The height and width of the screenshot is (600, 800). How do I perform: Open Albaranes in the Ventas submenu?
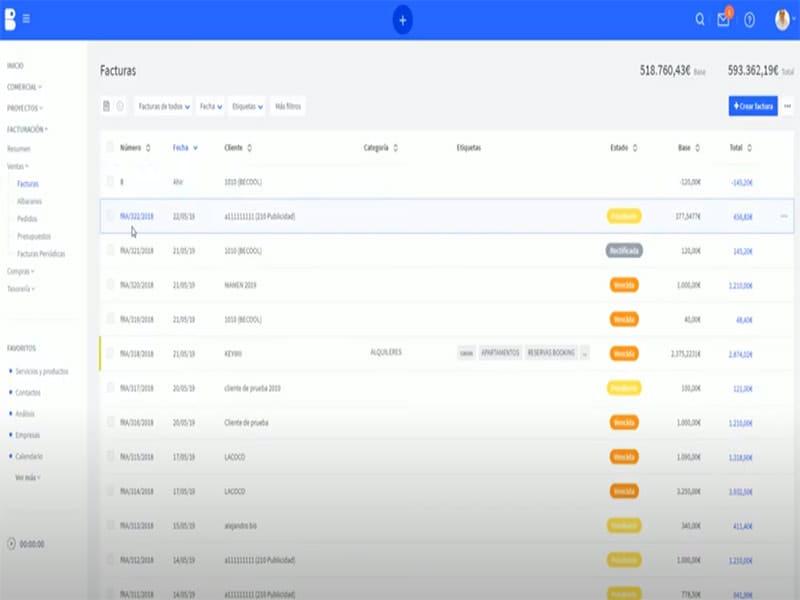point(30,202)
